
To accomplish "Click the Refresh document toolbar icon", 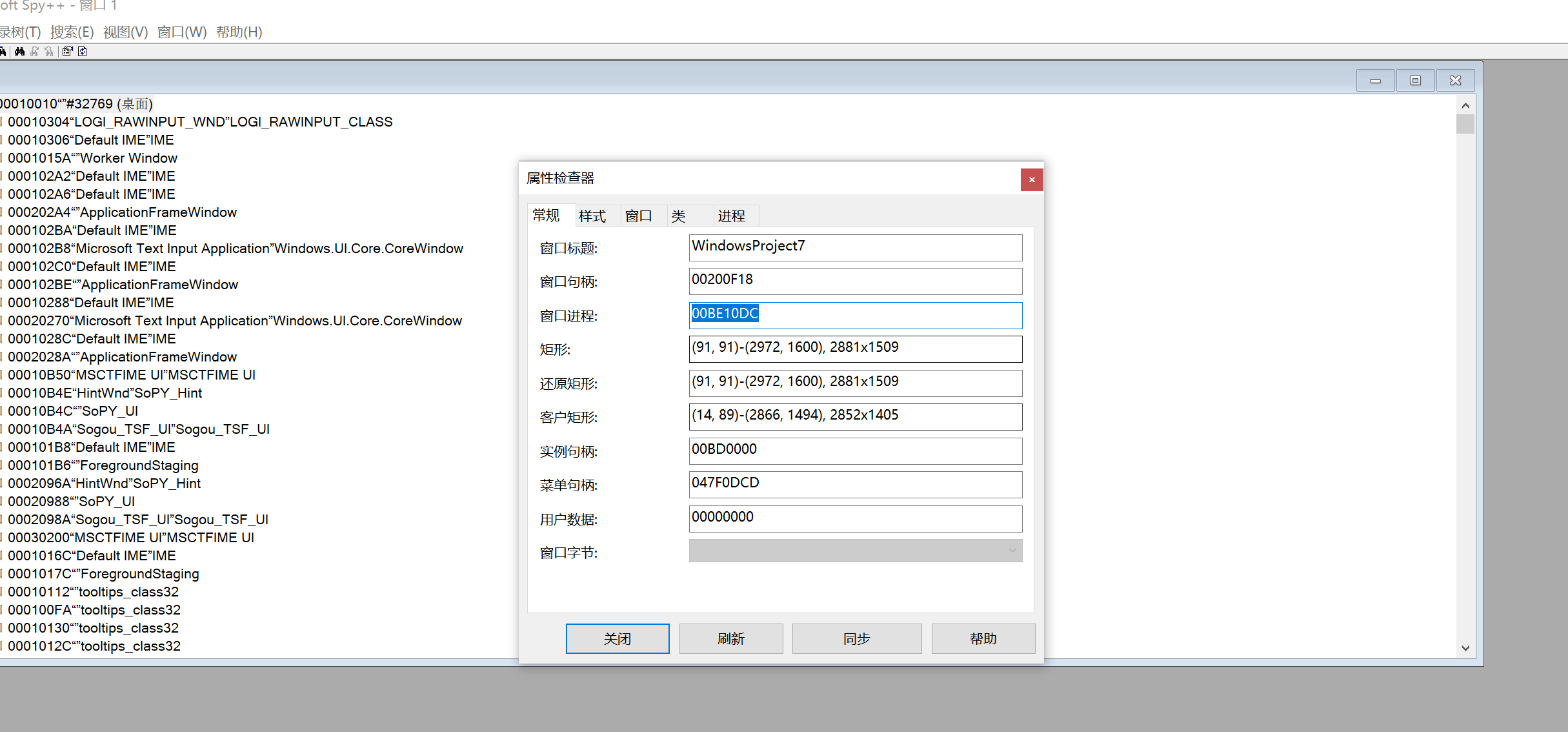I will (x=82, y=52).
